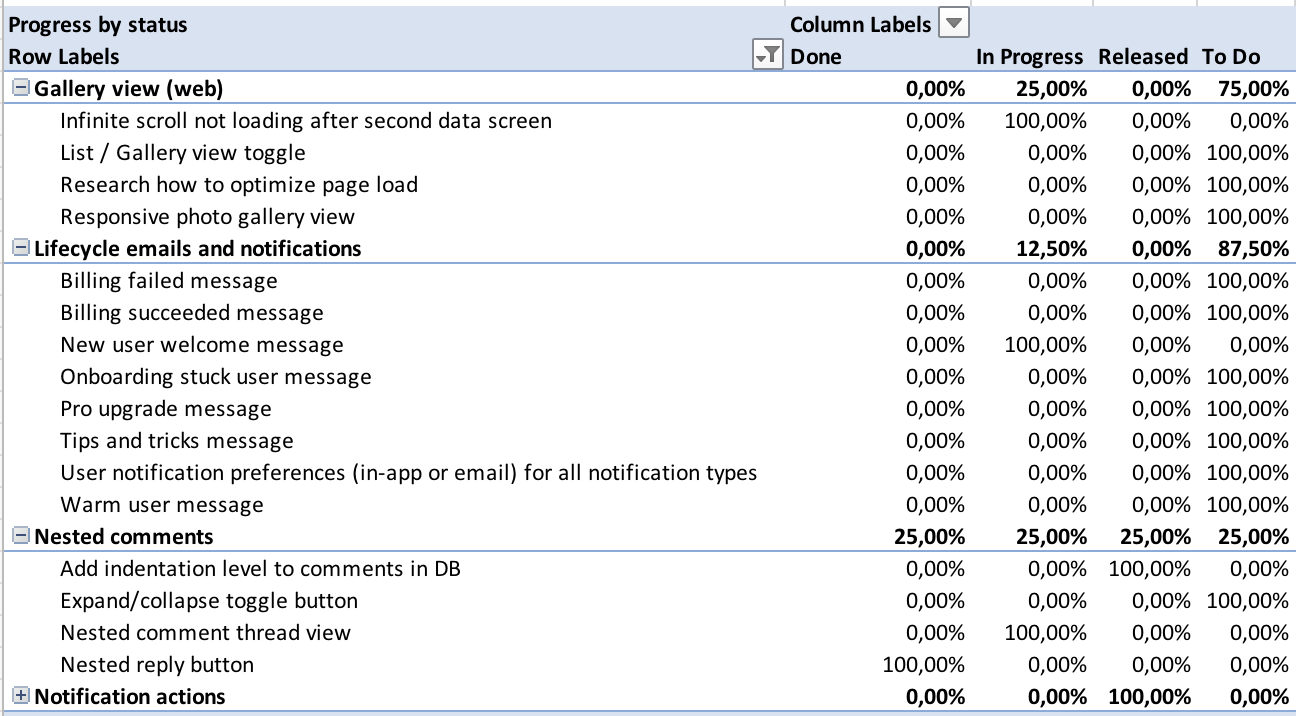Select Nested reply button Done 100,00% cell
Viewport: 1296px width, 716px height.
[x=924, y=665]
